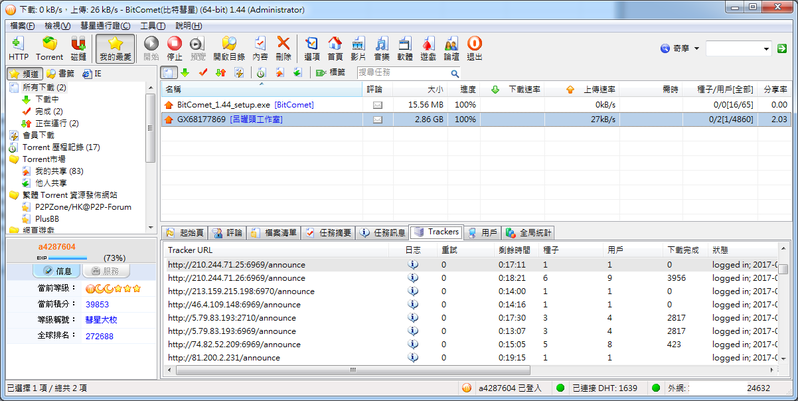Click the 軟體 software icon
798x401 pixels.
coord(405,49)
